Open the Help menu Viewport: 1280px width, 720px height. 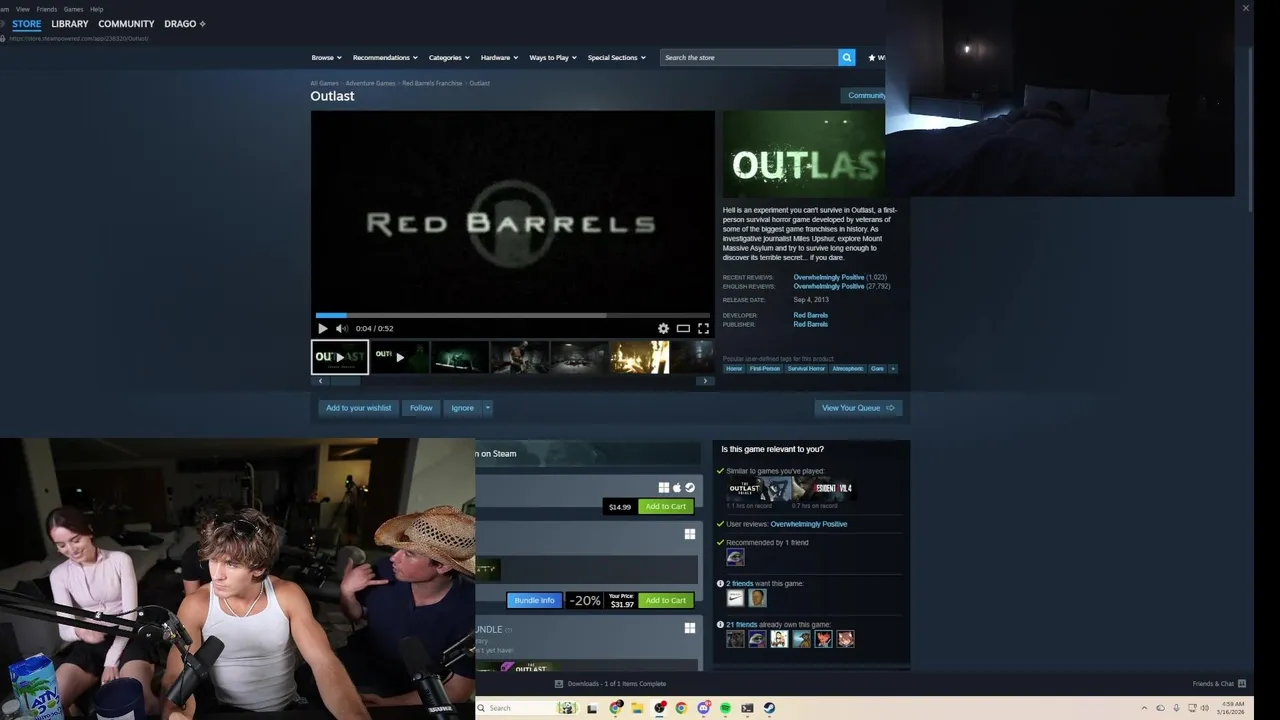pyautogui.click(x=97, y=9)
